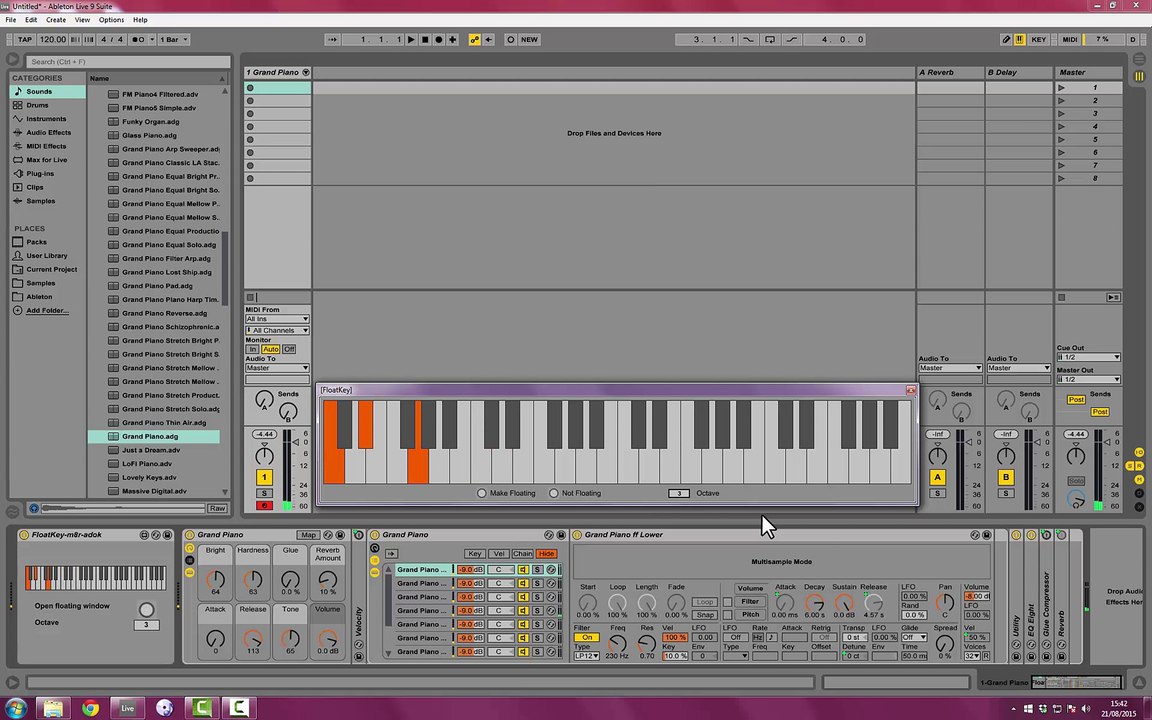
Task: Adjust the Reverb Amount macro knob
Action: tap(327, 579)
